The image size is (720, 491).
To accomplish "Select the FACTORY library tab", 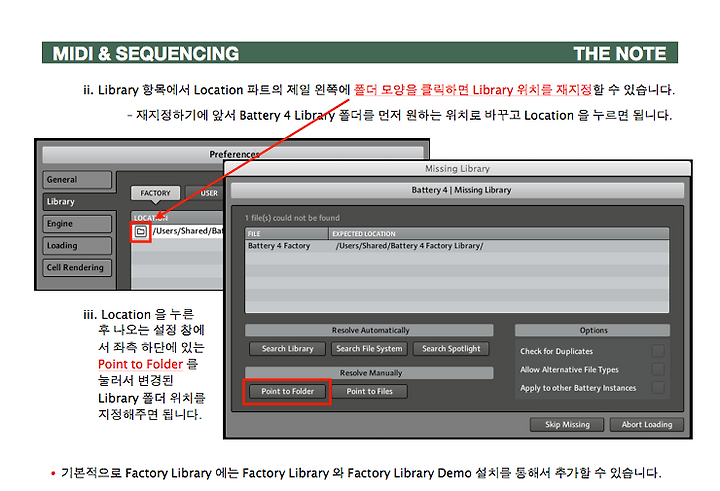I will pos(155,193).
